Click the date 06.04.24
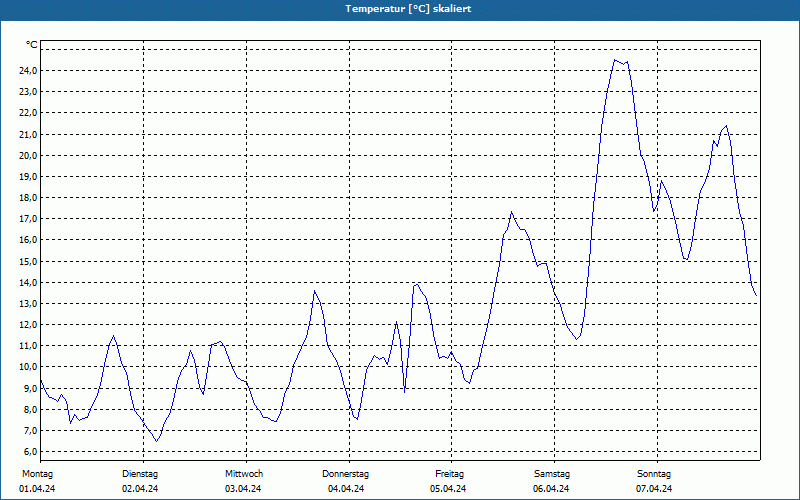The width and height of the screenshot is (800, 500). pyautogui.click(x=551, y=489)
